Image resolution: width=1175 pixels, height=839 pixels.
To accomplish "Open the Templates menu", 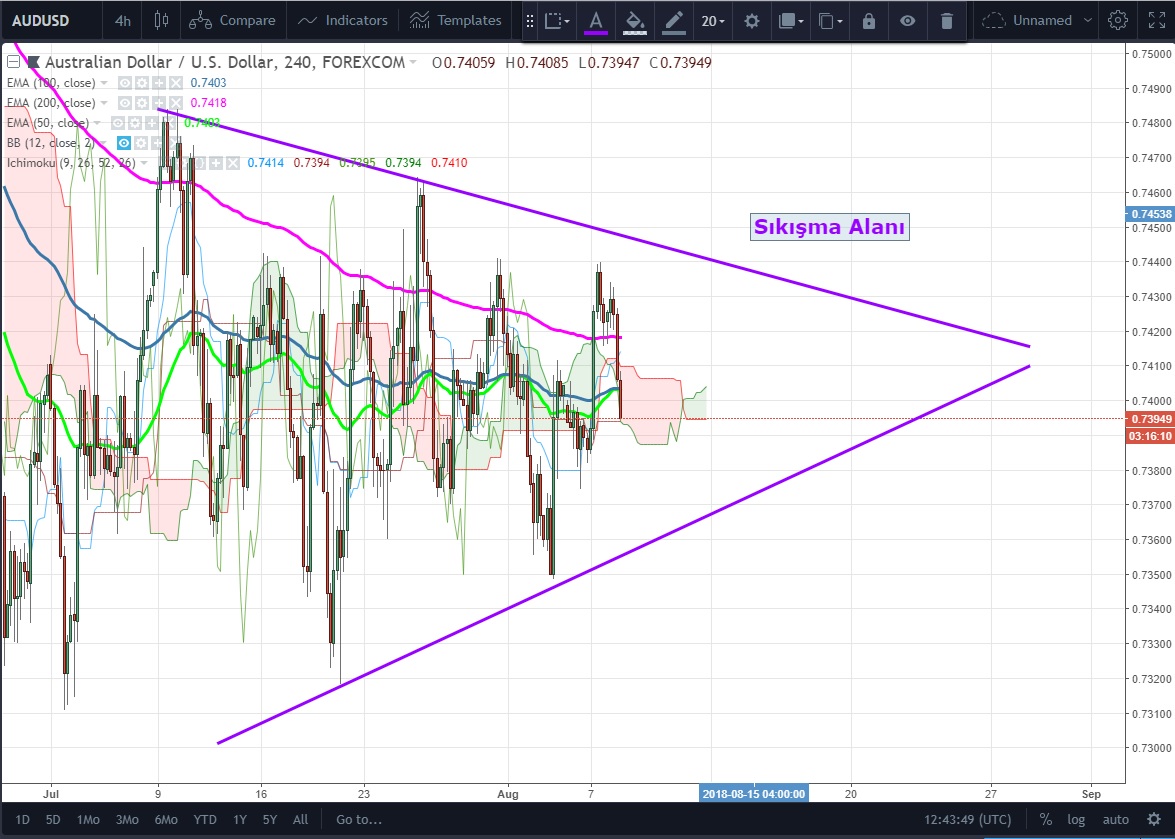I will pyautogui.click(x=456, y=20).
